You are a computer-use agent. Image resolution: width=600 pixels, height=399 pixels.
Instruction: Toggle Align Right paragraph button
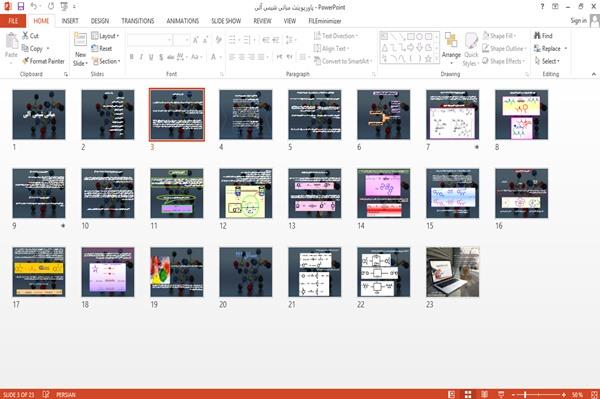pyautogui.click(x=251, y=57)
